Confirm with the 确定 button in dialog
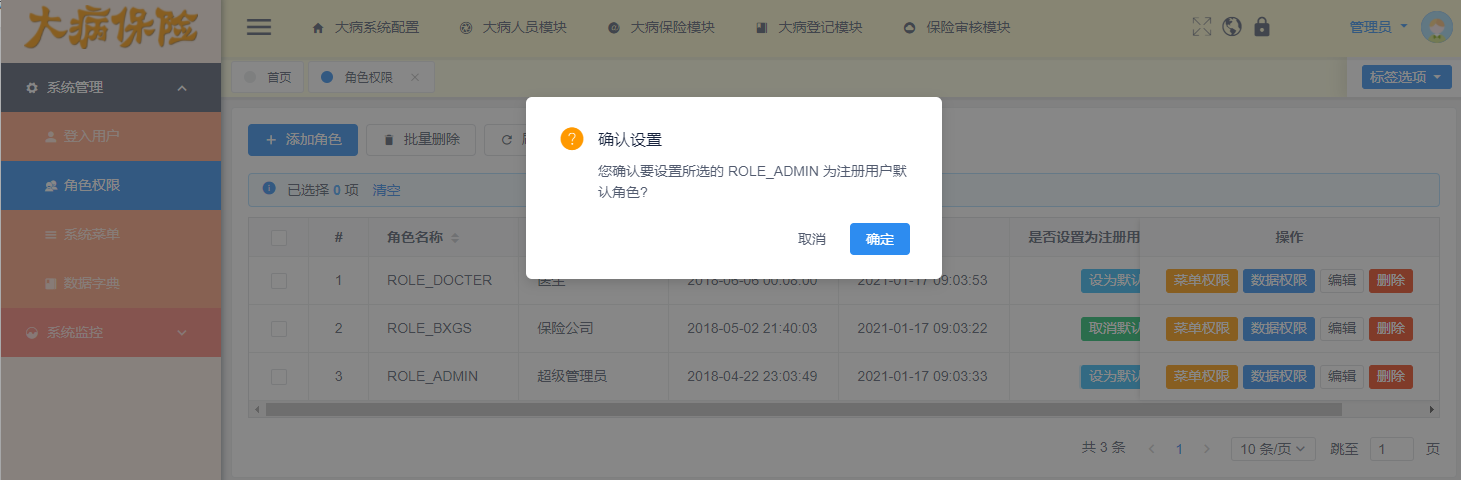Screen dimensions: 1461x480 pos(880,239)
